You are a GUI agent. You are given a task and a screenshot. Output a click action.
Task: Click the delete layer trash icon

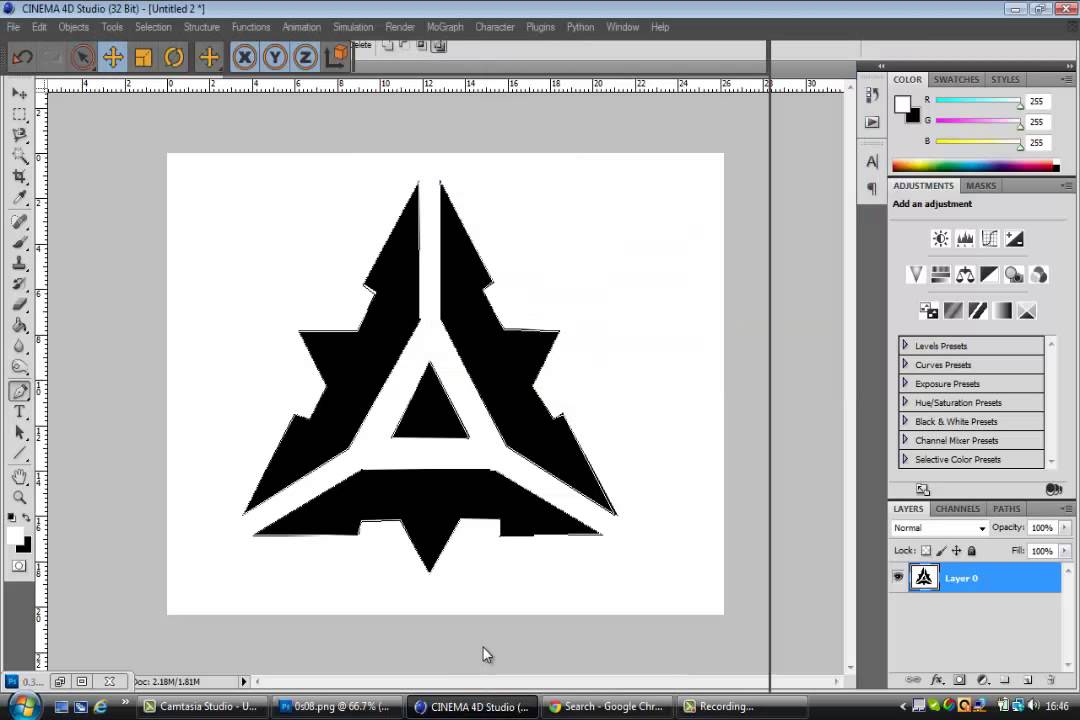pyautogui.click(x=1051, y=680)
